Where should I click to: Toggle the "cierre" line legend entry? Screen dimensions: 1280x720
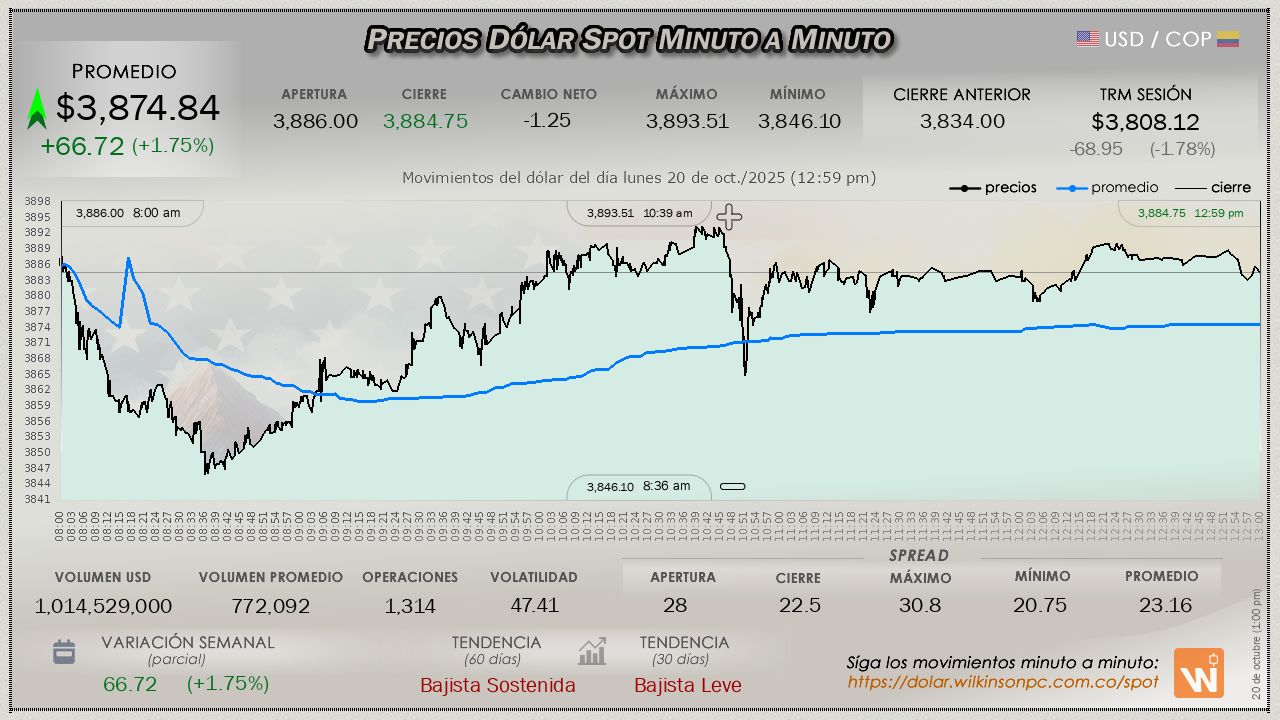pyautogui.click(x=1212, y=188)
